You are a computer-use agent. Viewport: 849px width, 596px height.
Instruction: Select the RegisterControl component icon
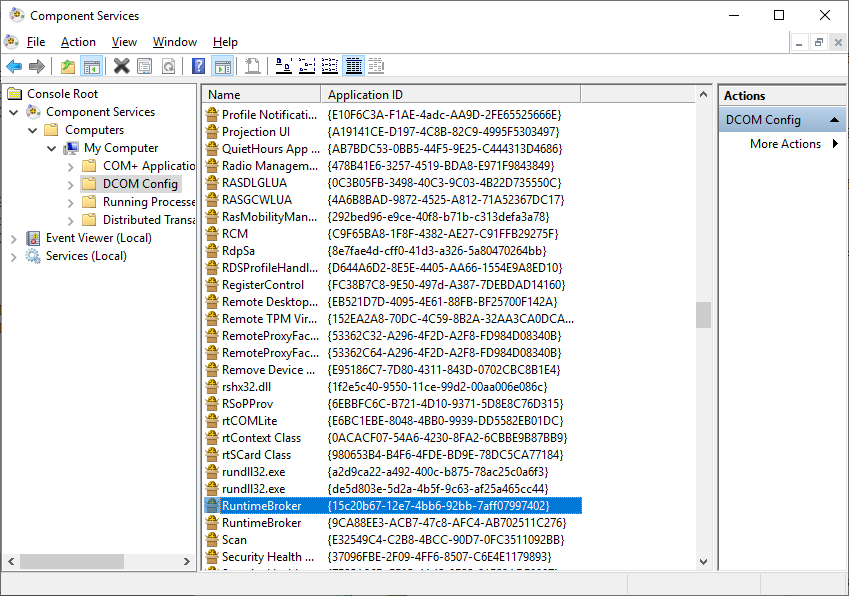point(212,285)
